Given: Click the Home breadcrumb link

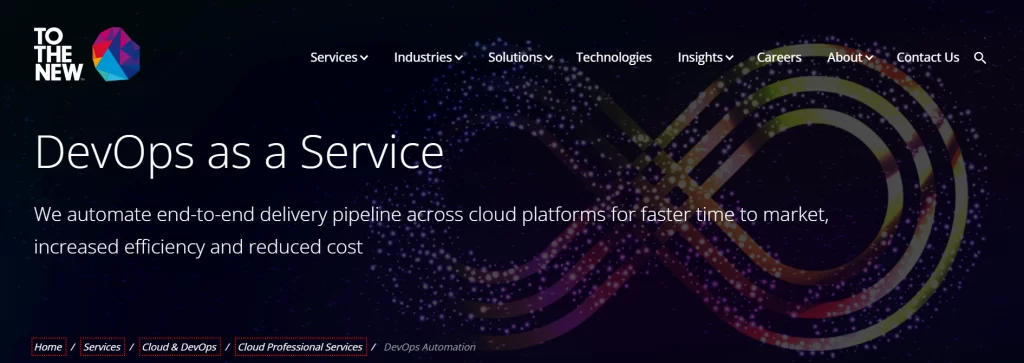Looking at the screenshot, I should pos(48,347).
